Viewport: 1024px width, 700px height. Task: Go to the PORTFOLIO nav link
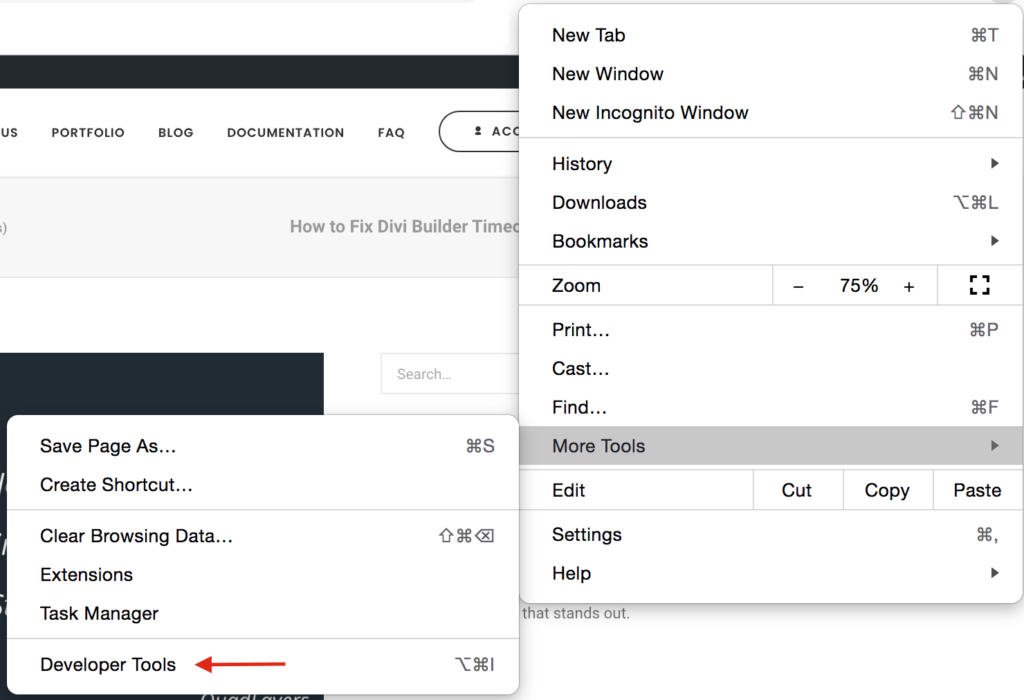coord(88,133)
